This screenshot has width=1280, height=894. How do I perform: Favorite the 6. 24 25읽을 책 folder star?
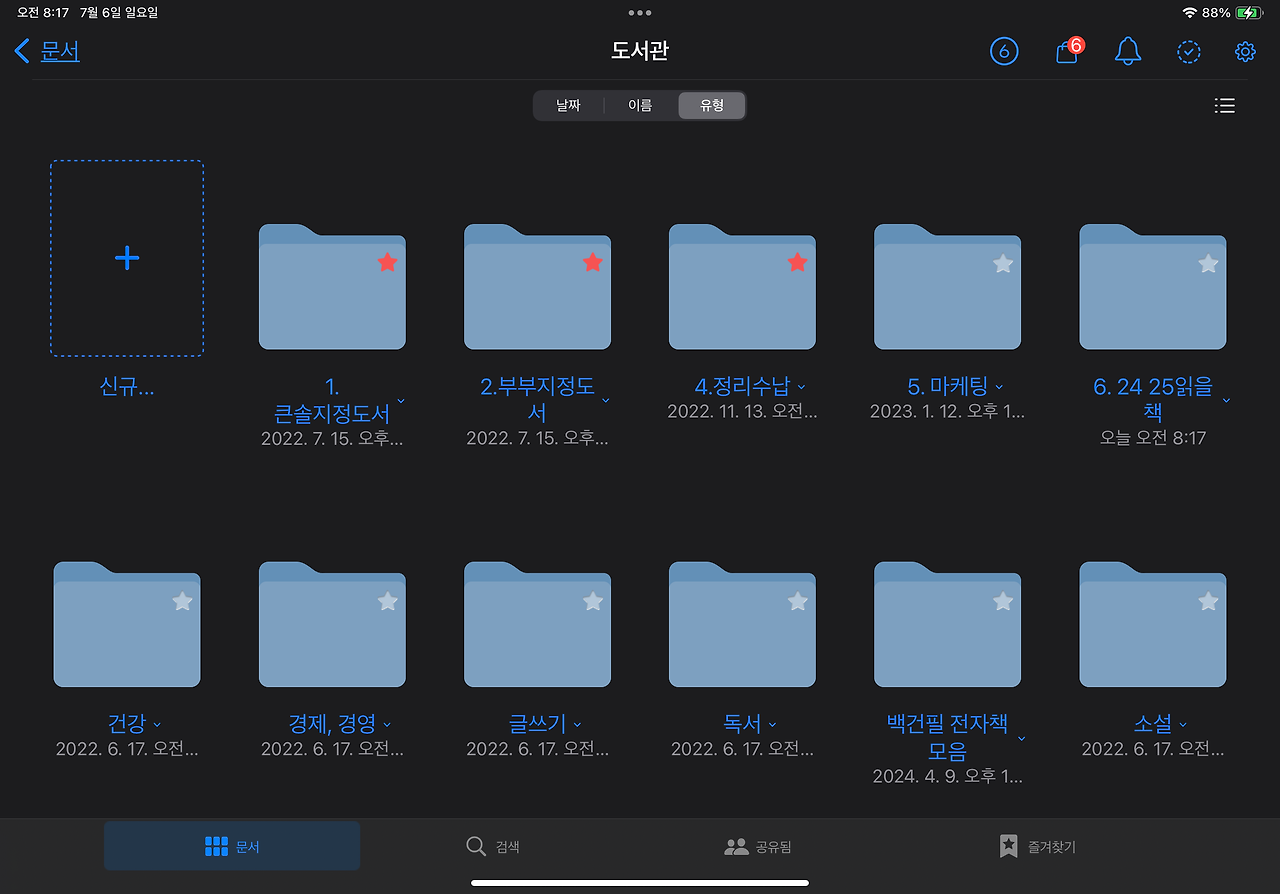coord(1208,263)
